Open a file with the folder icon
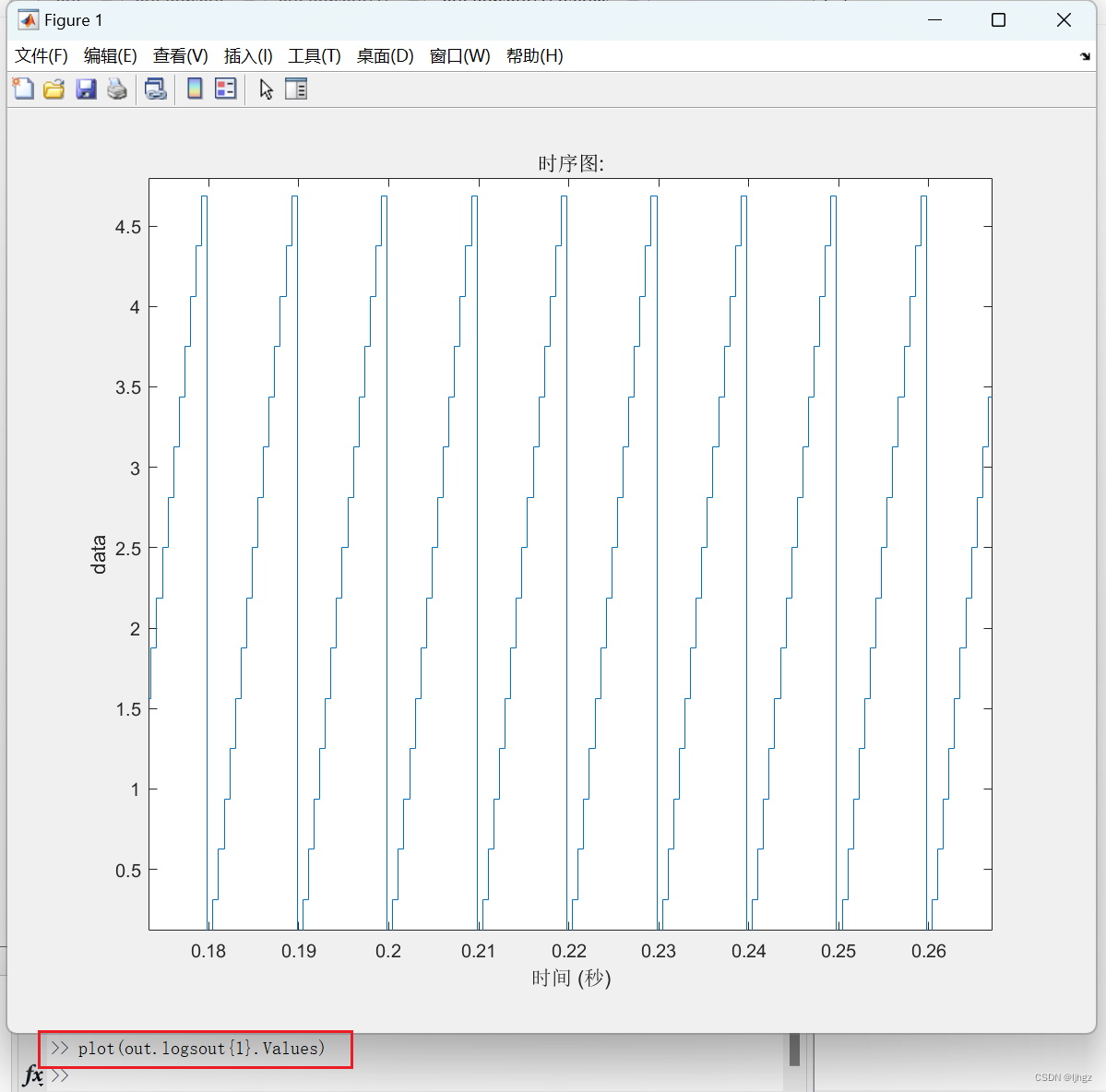 pos(54,89)
